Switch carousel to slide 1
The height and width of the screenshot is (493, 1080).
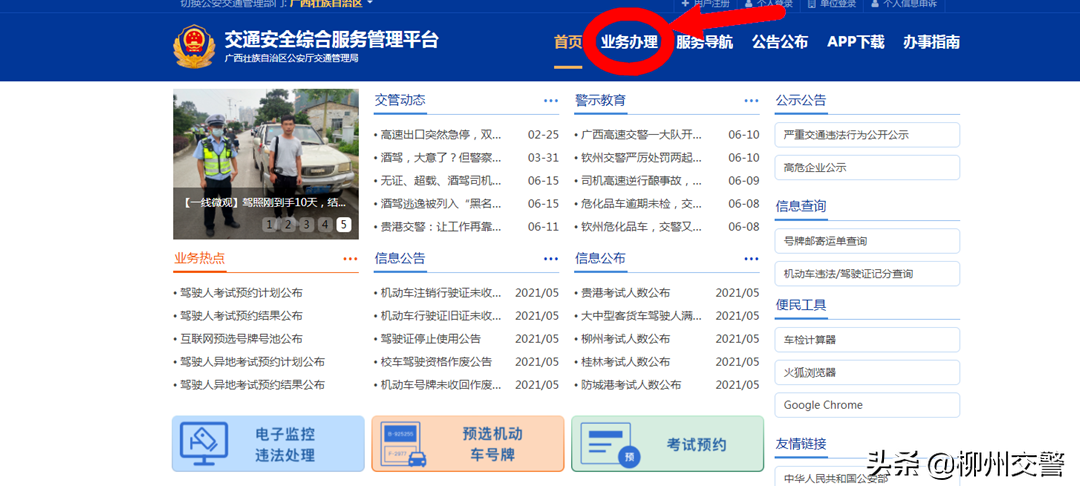tap(269, 224)
